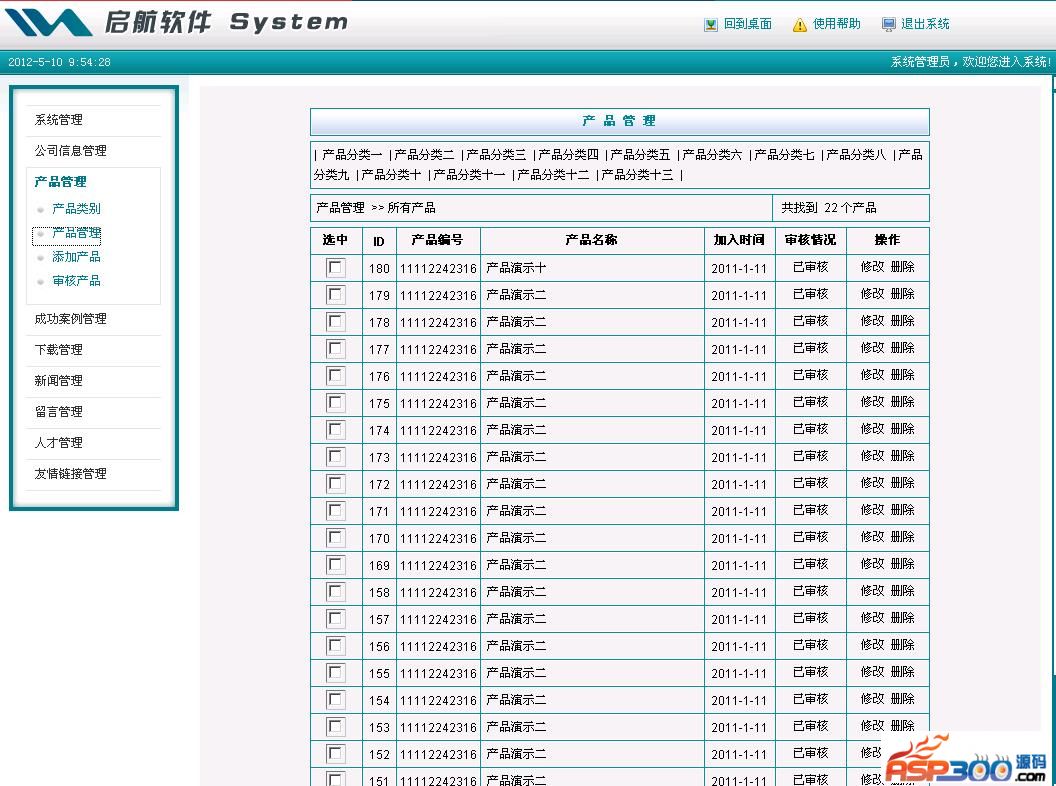Open 审核产品 in the sidebar submenu
This screenshot has width=1056, height=786.
pyautogui.click(x=76, y=281)
